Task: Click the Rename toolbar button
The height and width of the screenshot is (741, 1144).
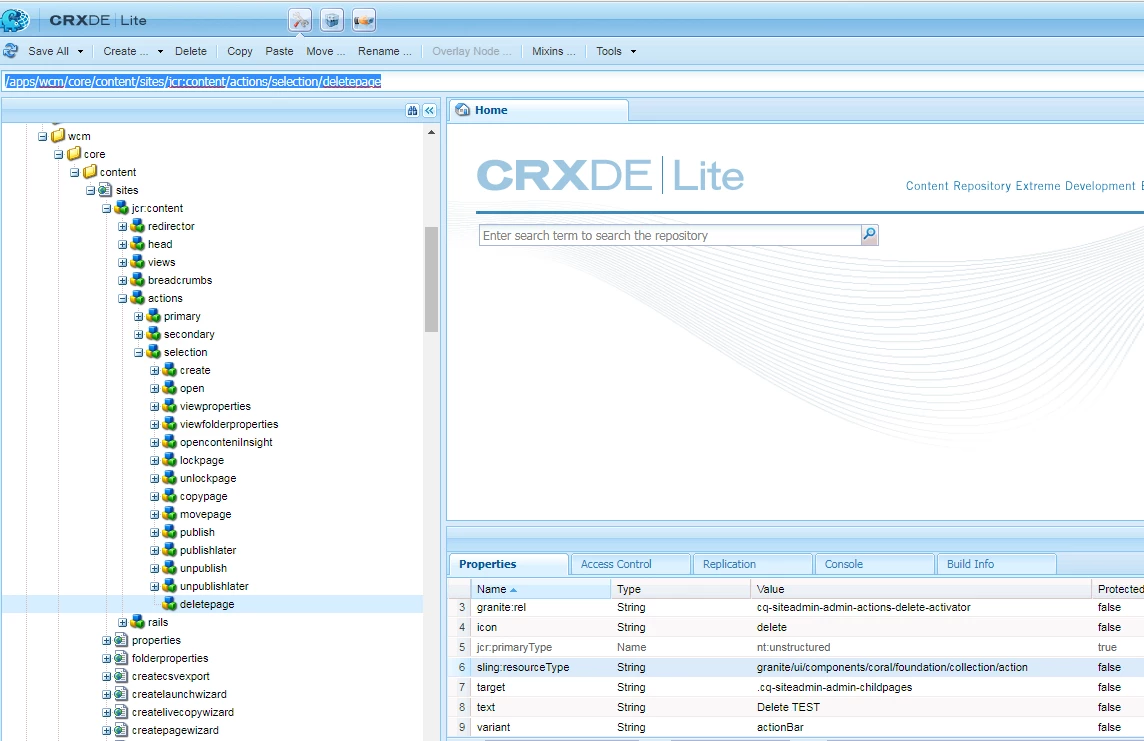Action: (384, 51)
